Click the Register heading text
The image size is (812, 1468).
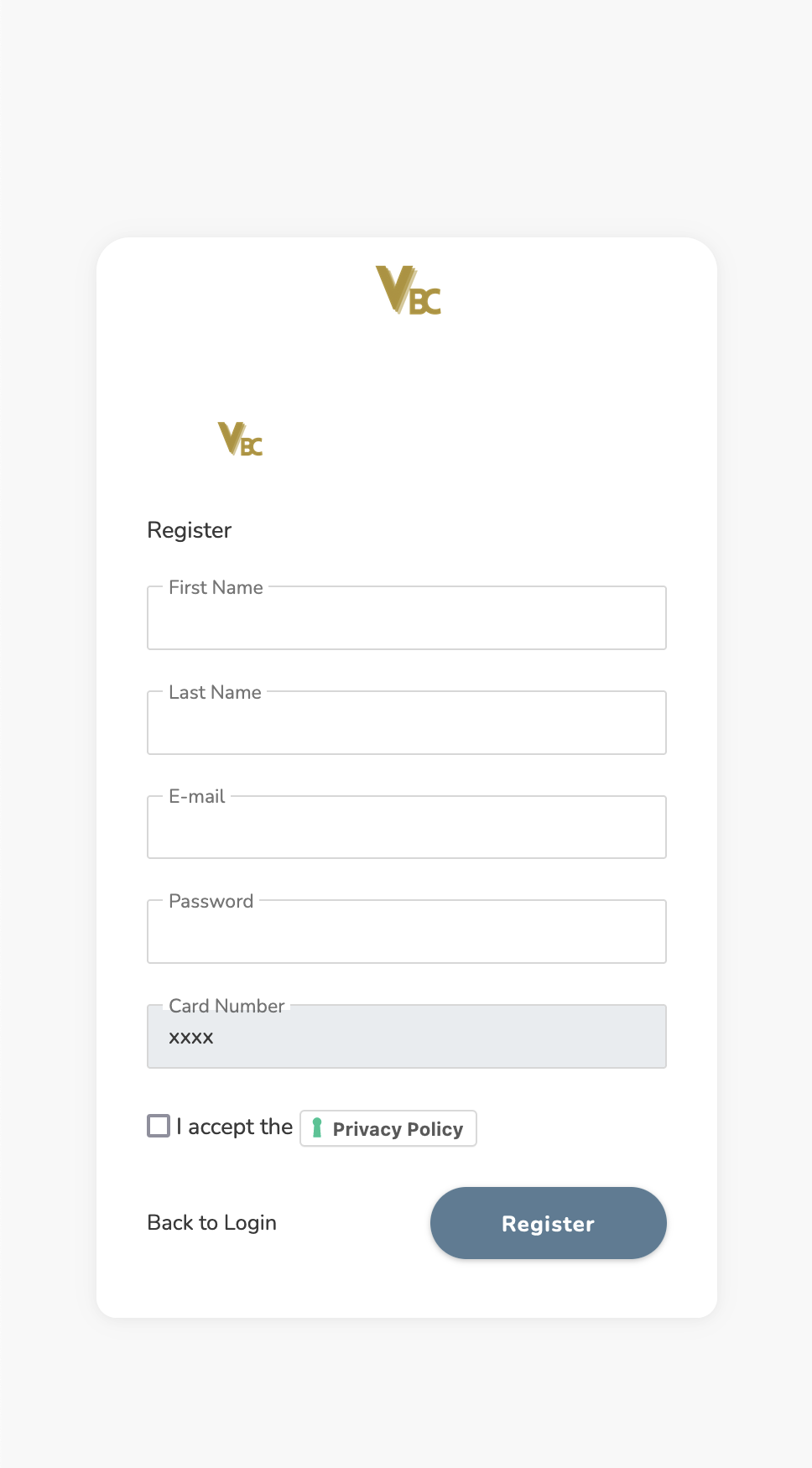(190, 530)
